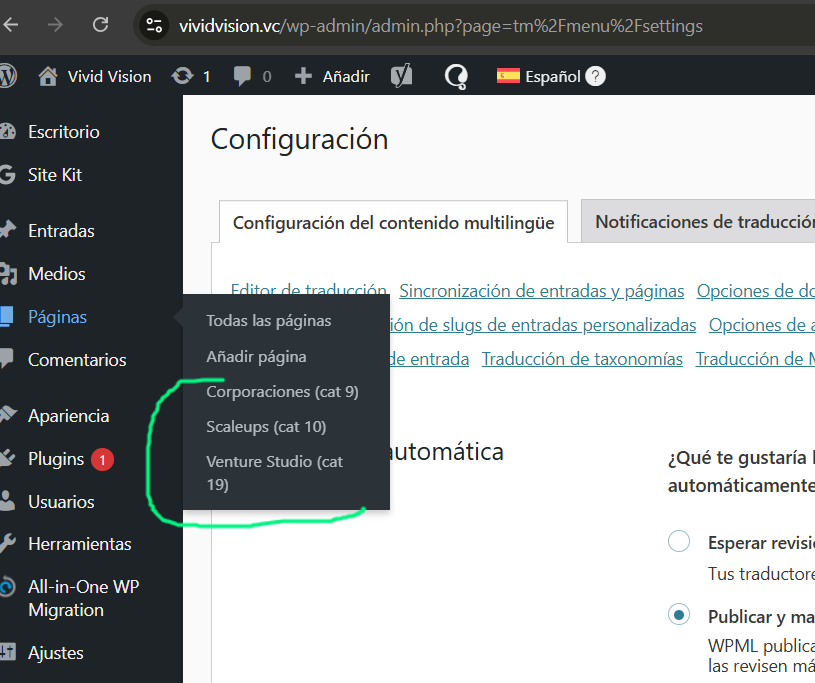The width and height of the screenshot is (815, 683).
Task: Open Corporaciones (cat 9) pages
Action: pyautogui.click(x=282, y=392)
